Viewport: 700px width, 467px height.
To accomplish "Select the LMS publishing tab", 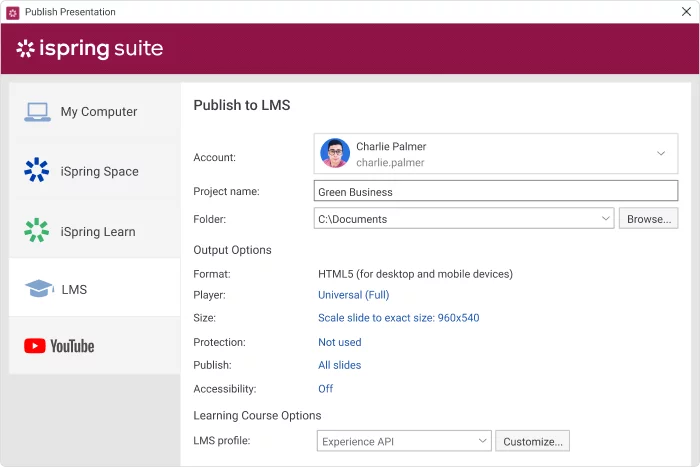I will click(x=95, y=288).
